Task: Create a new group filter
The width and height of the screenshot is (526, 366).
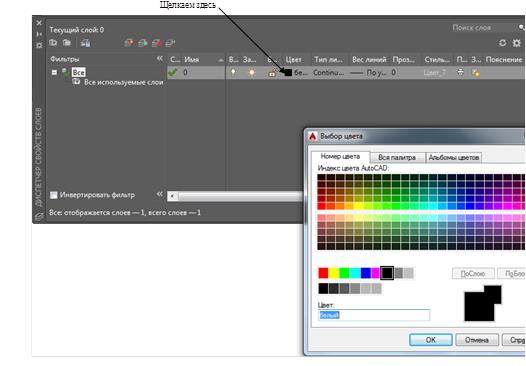Action: [67, 43]
